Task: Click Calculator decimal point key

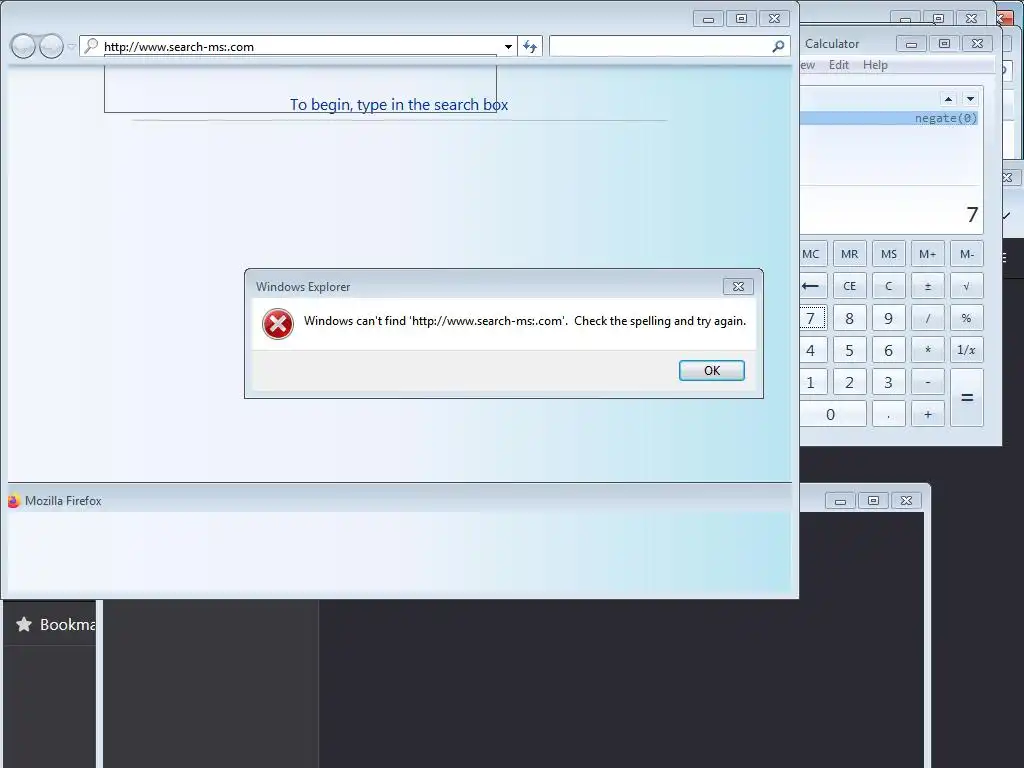Action: tap(889, 414)
